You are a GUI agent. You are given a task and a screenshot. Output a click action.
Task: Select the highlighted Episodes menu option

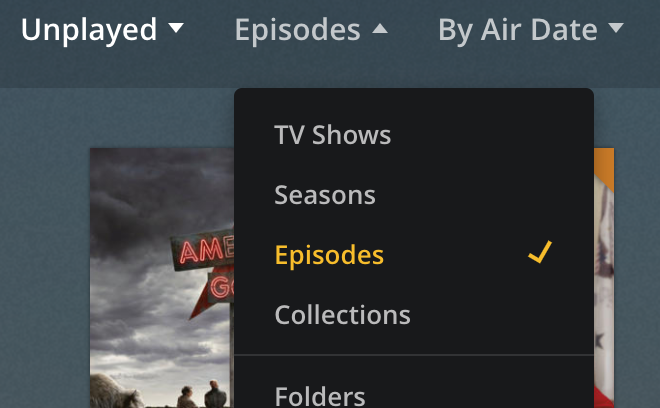(x=414, y=255)
